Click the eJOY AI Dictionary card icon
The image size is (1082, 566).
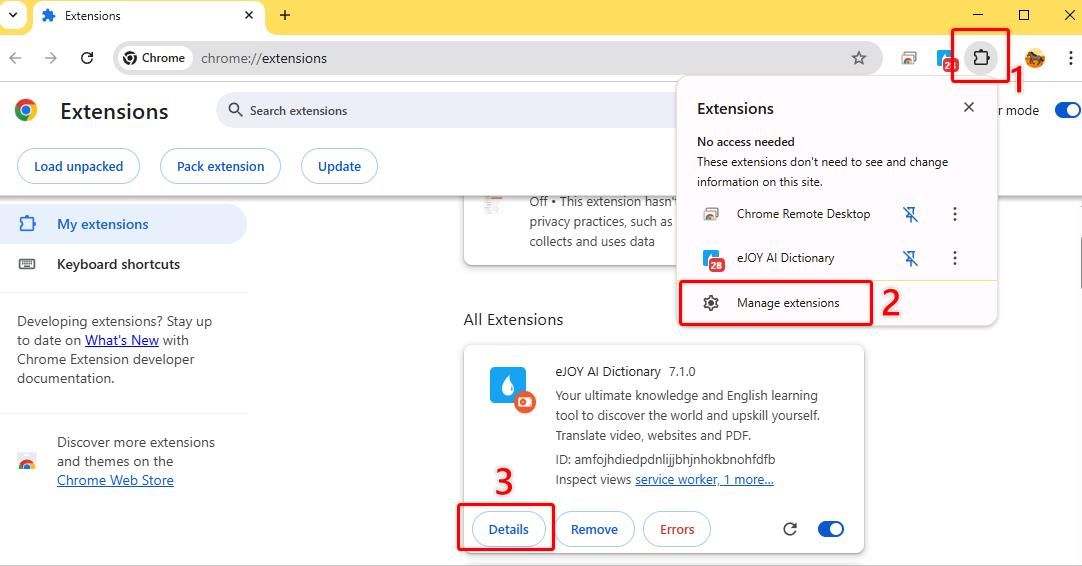(512, 389)
